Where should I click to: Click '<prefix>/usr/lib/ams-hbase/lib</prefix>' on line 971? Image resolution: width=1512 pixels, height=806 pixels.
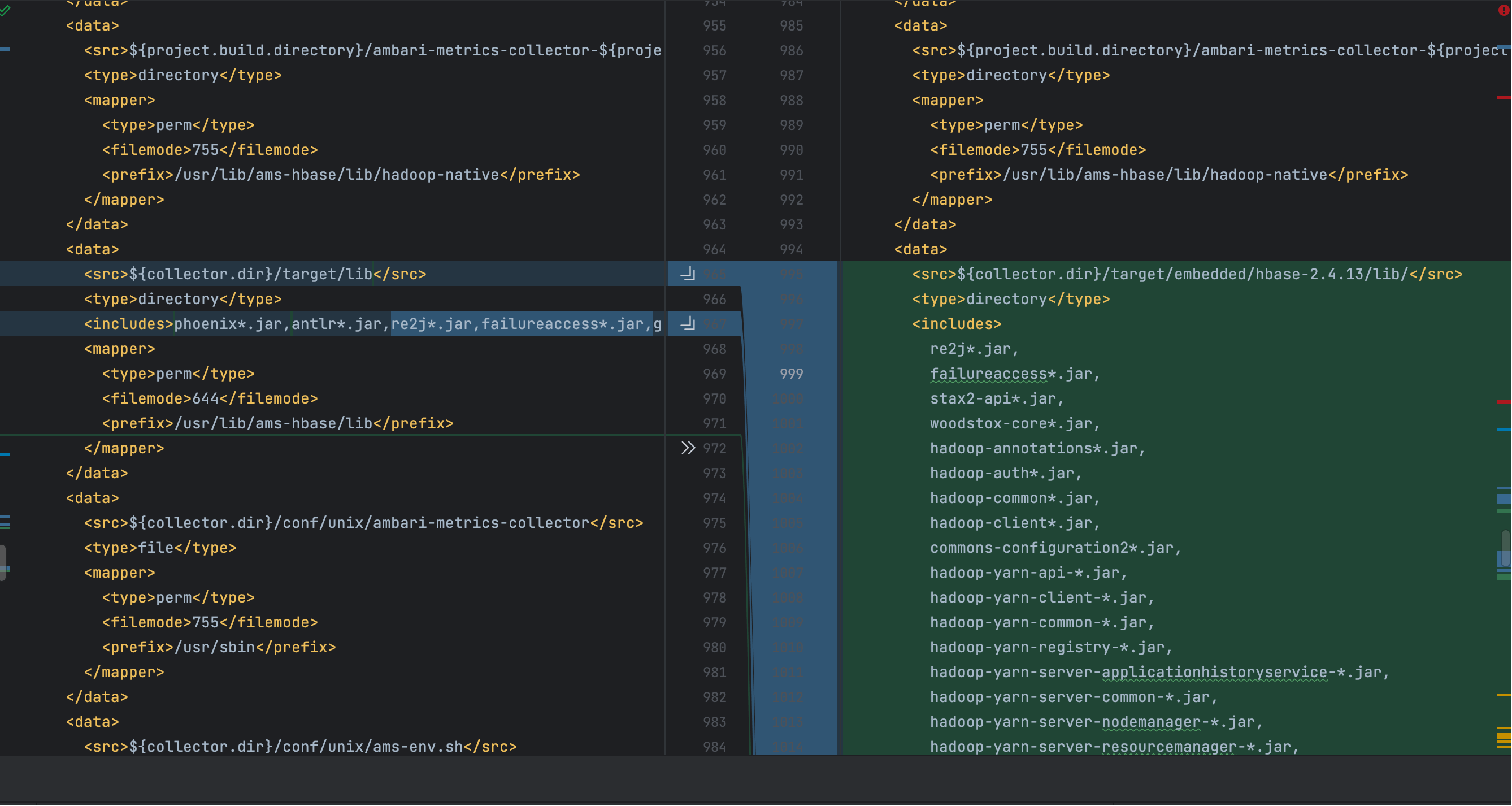click(277, 423)
